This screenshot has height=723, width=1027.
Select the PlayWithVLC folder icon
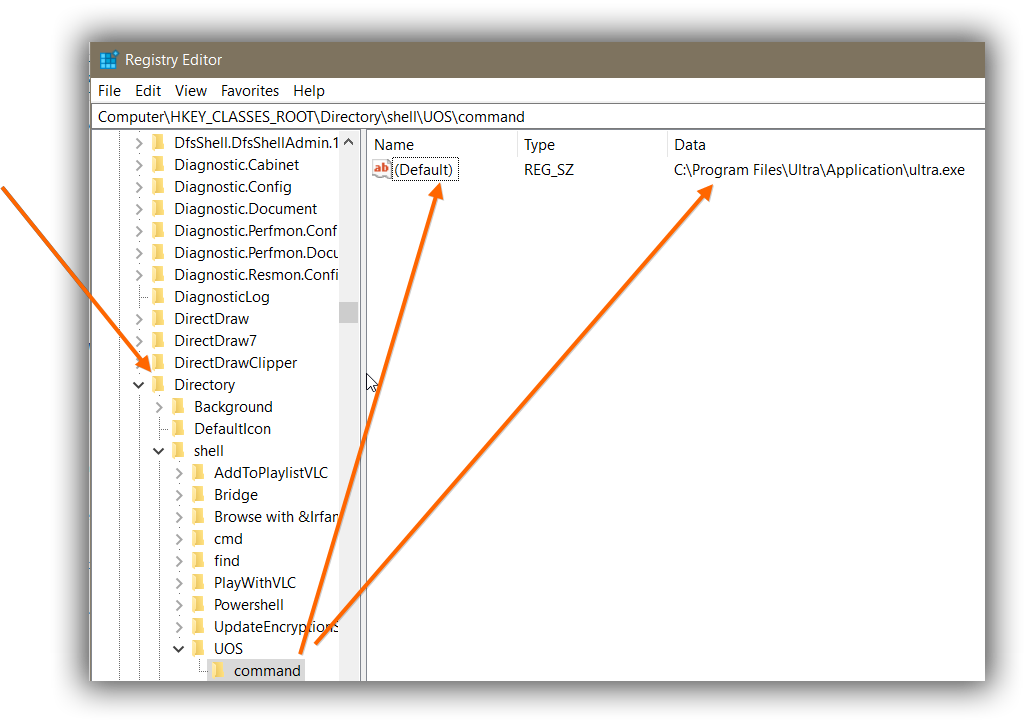(x=198, y=583)
